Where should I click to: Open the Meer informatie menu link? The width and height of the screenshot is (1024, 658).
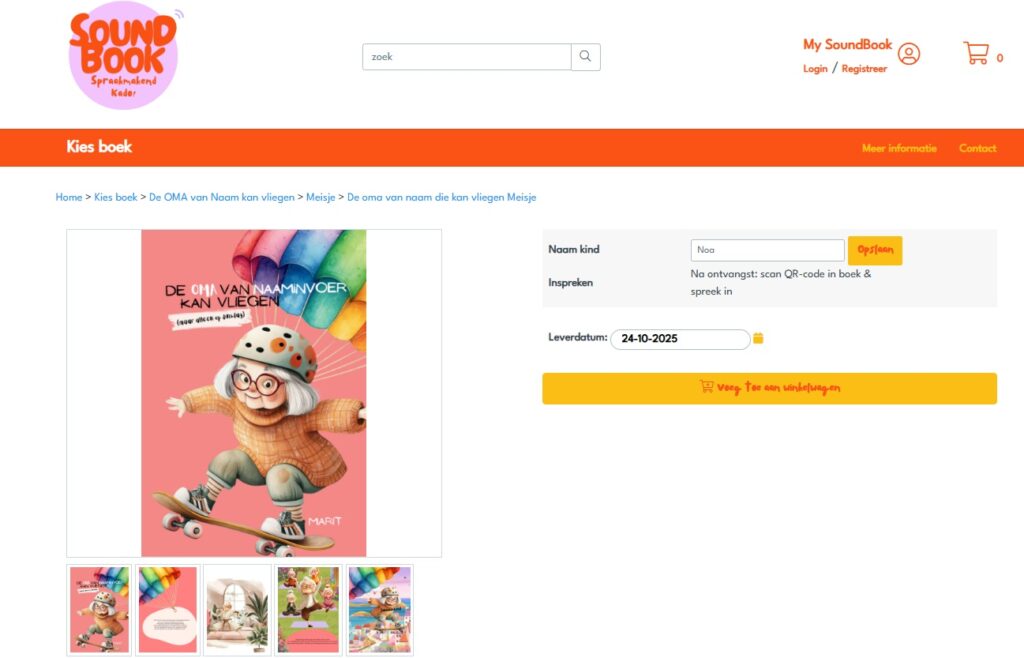(x=899, y=148)
